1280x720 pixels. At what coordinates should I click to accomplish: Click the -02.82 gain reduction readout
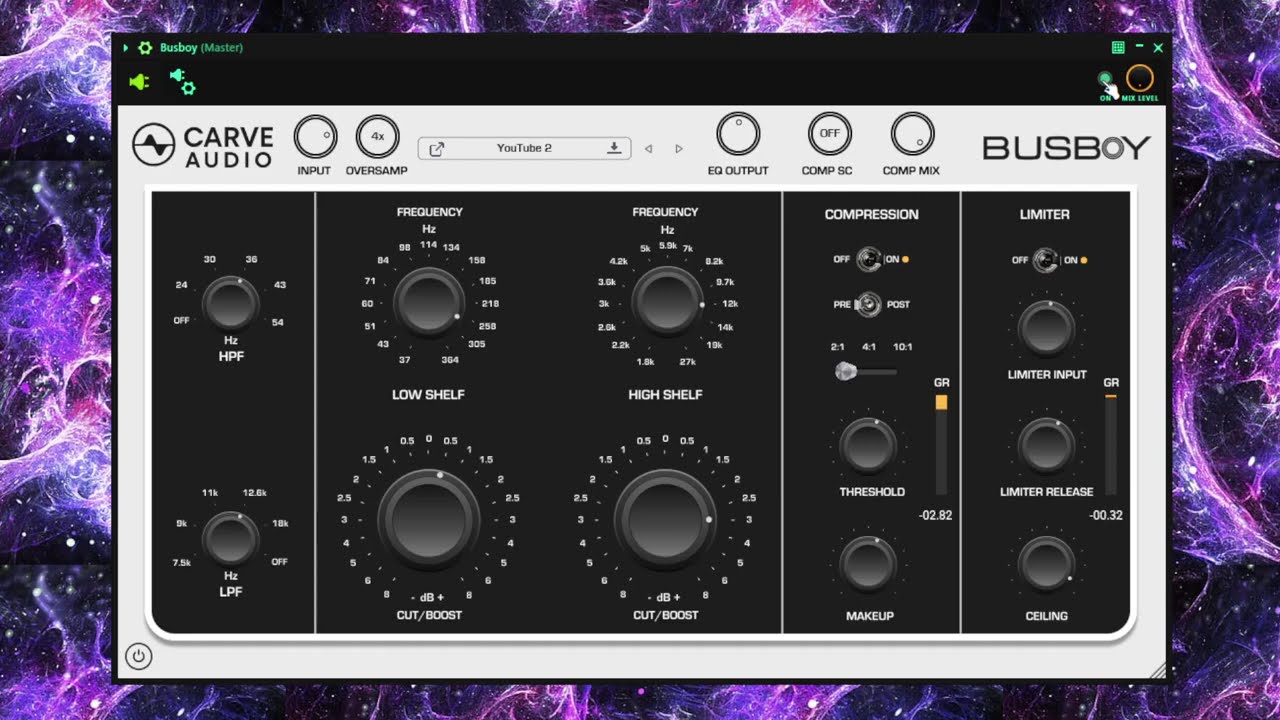point(936,516)
